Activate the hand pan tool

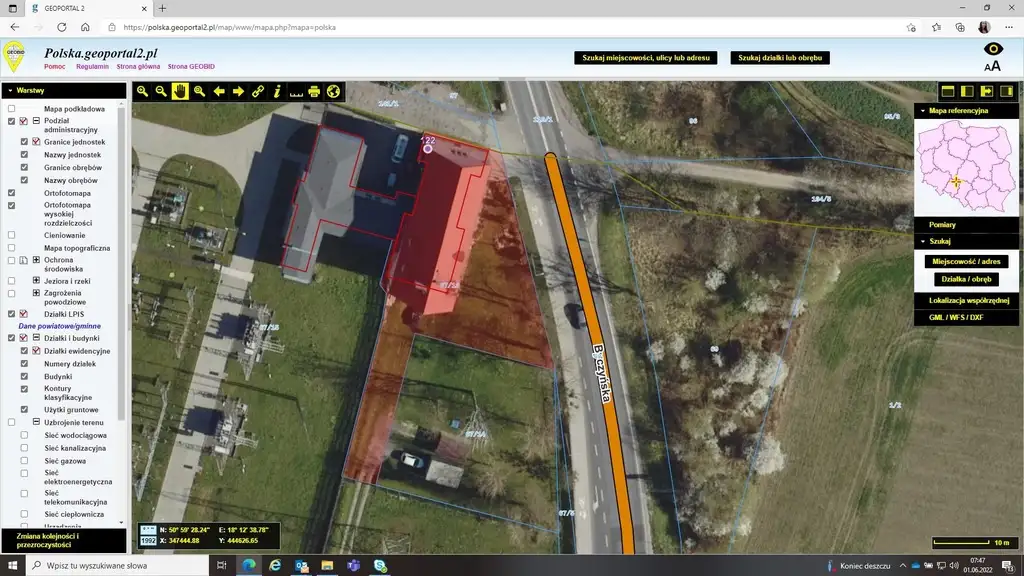pyautogui.click(x=180, y=91)
